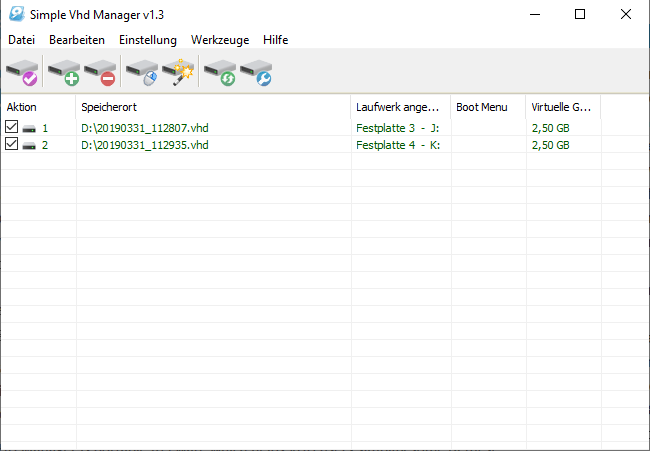
Task: Open options via the blue wrench drive icon
Action: [256, 72]
